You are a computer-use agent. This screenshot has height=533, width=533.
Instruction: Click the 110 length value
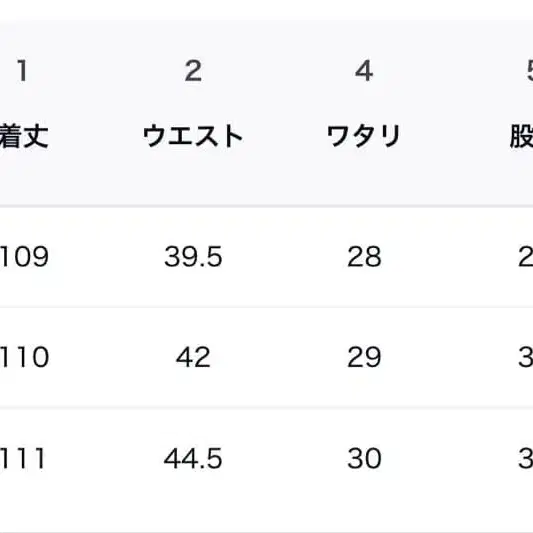(x=24, y=357)
